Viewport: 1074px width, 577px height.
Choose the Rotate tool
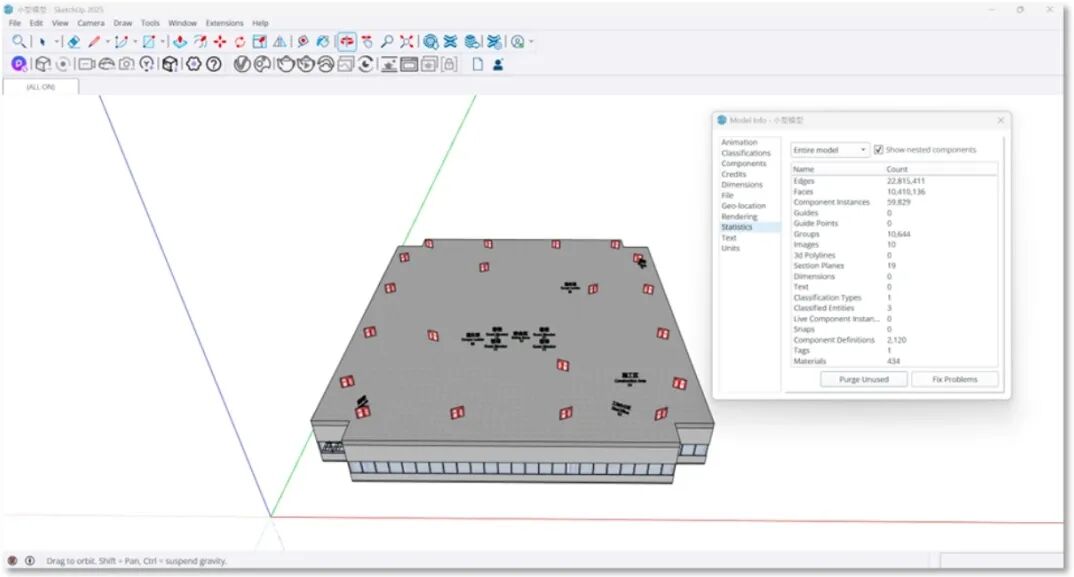(240, 42)
